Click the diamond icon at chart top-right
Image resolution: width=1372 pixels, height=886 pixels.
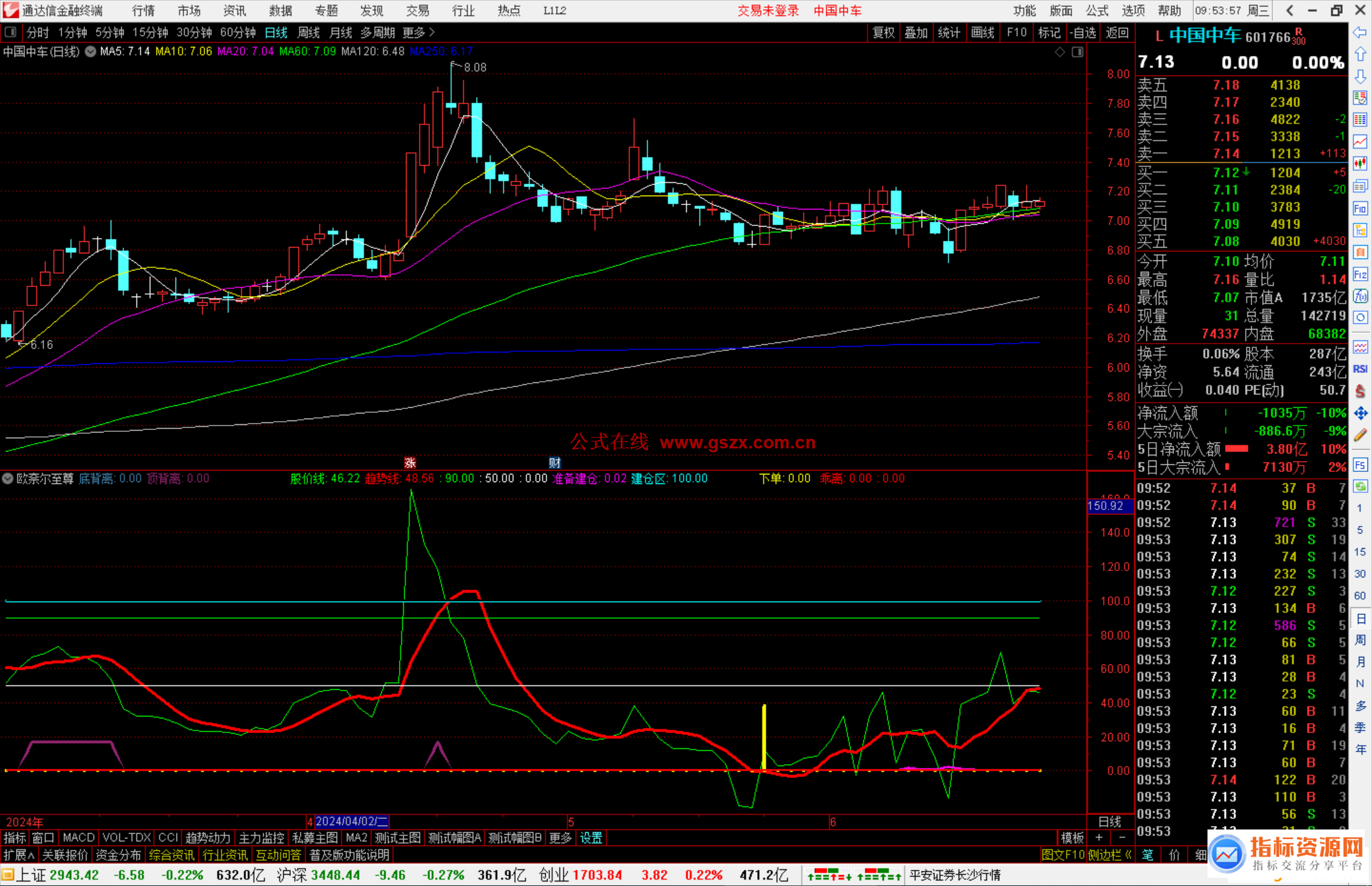tap(1060, 52)
